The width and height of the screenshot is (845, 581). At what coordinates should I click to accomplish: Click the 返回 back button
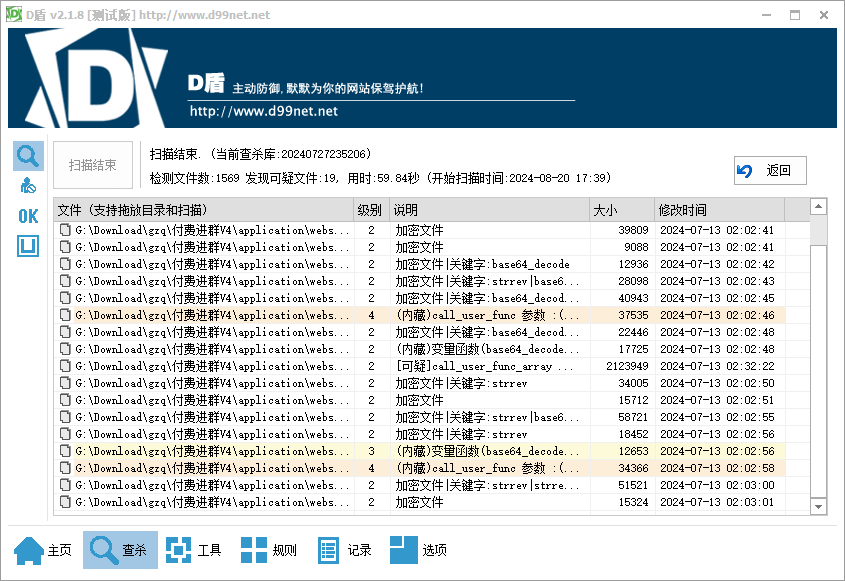[x=770, y=171]
